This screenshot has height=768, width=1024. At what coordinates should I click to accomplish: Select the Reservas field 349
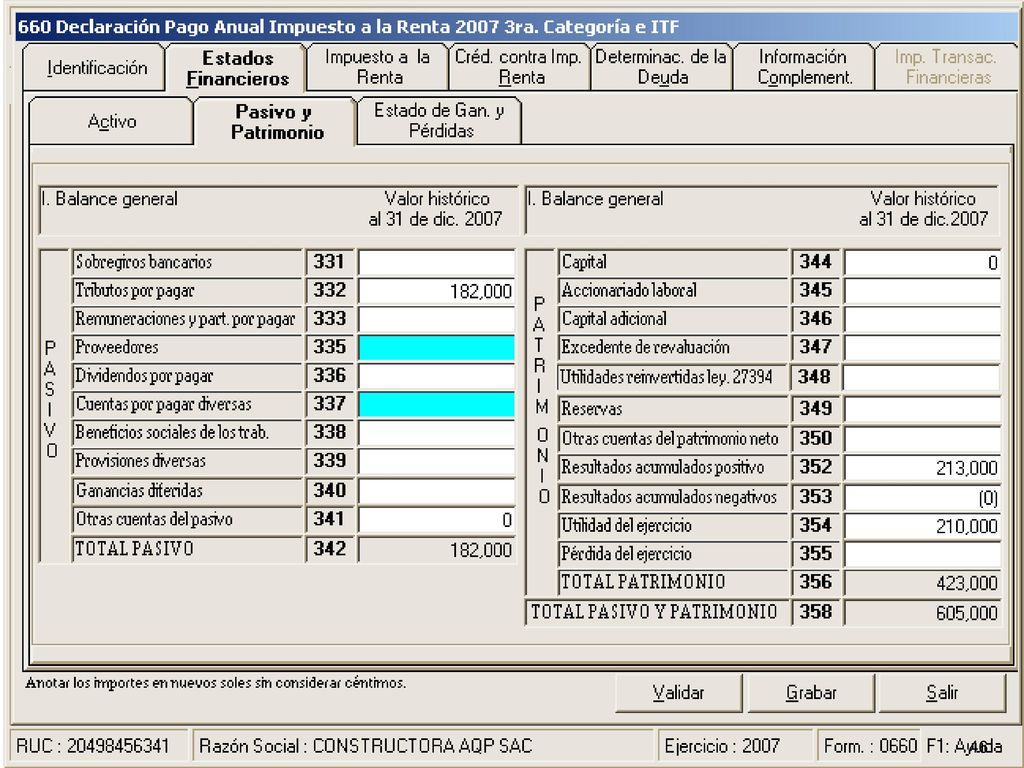(x=922, y=409)
